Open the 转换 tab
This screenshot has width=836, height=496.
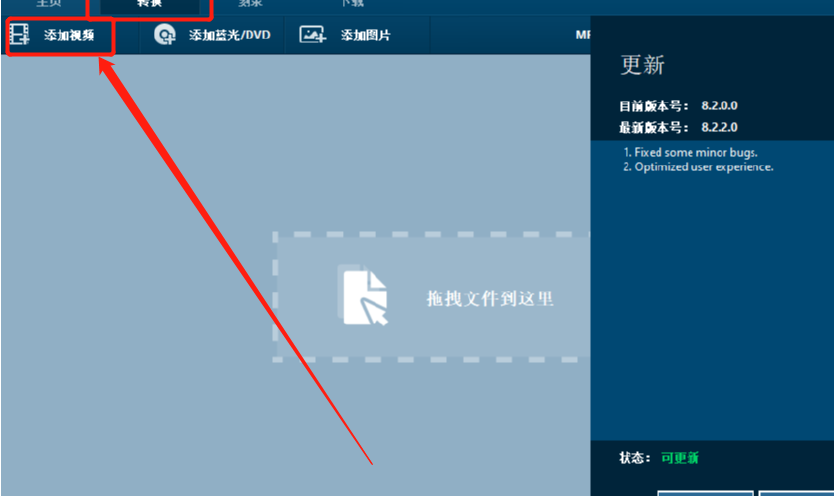[149, 3]
